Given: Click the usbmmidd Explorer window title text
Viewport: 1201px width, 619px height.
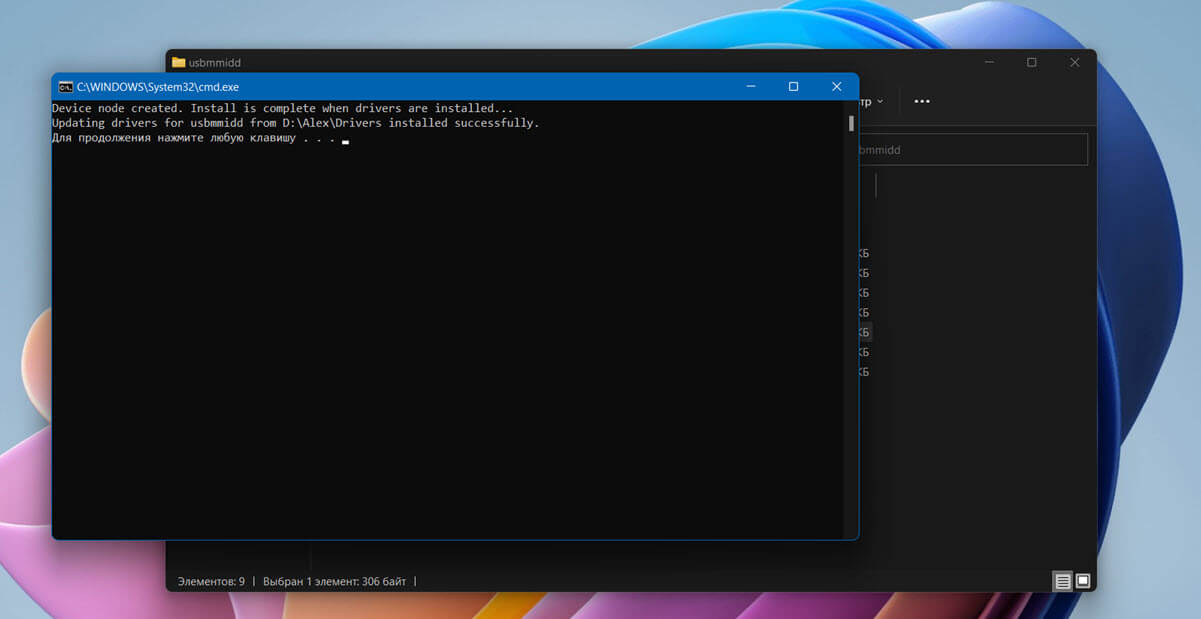Looking at the screenshot, I should click(215, 62).
